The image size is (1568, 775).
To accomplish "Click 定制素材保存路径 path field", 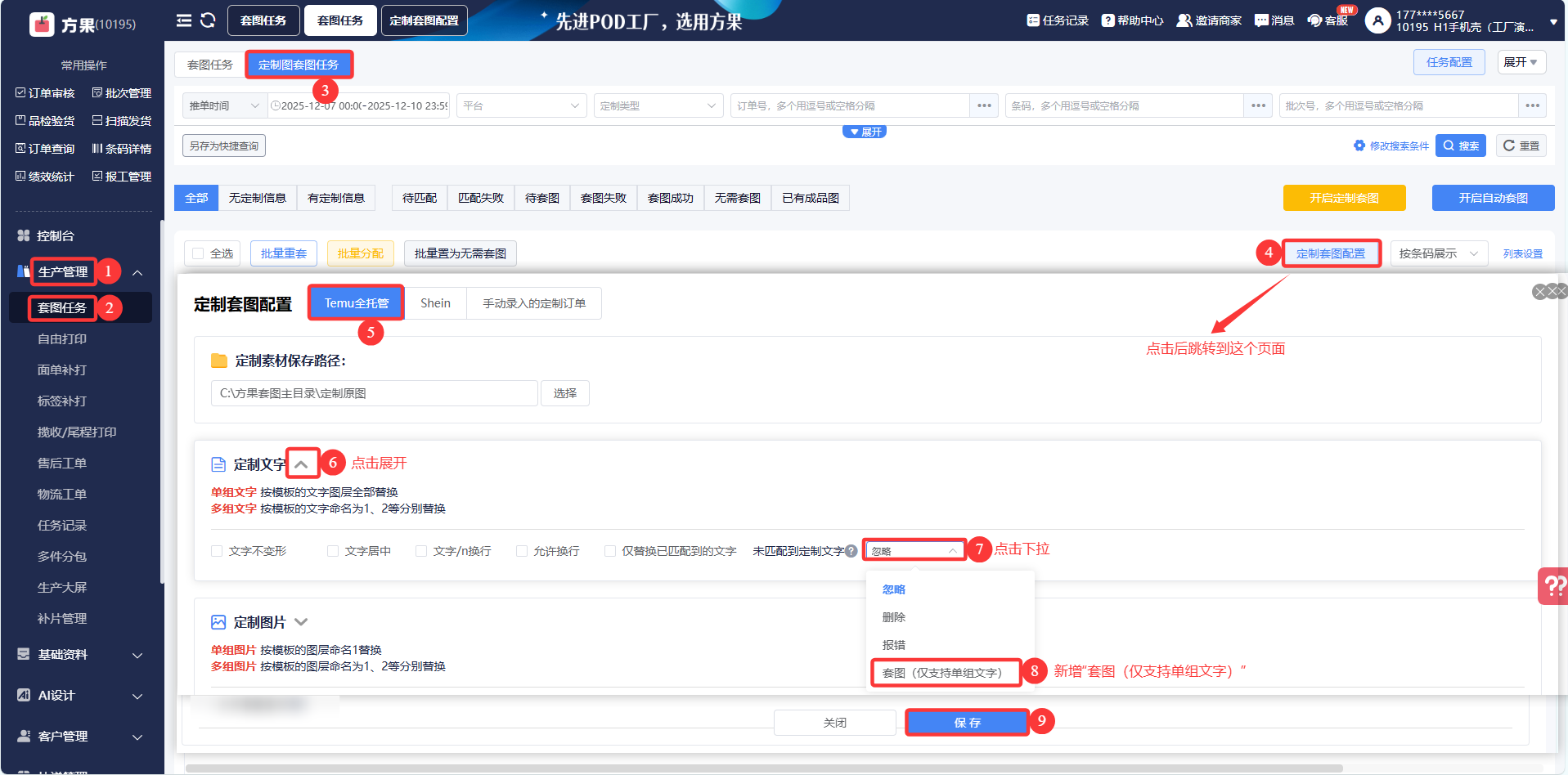I will click(375, 393).
